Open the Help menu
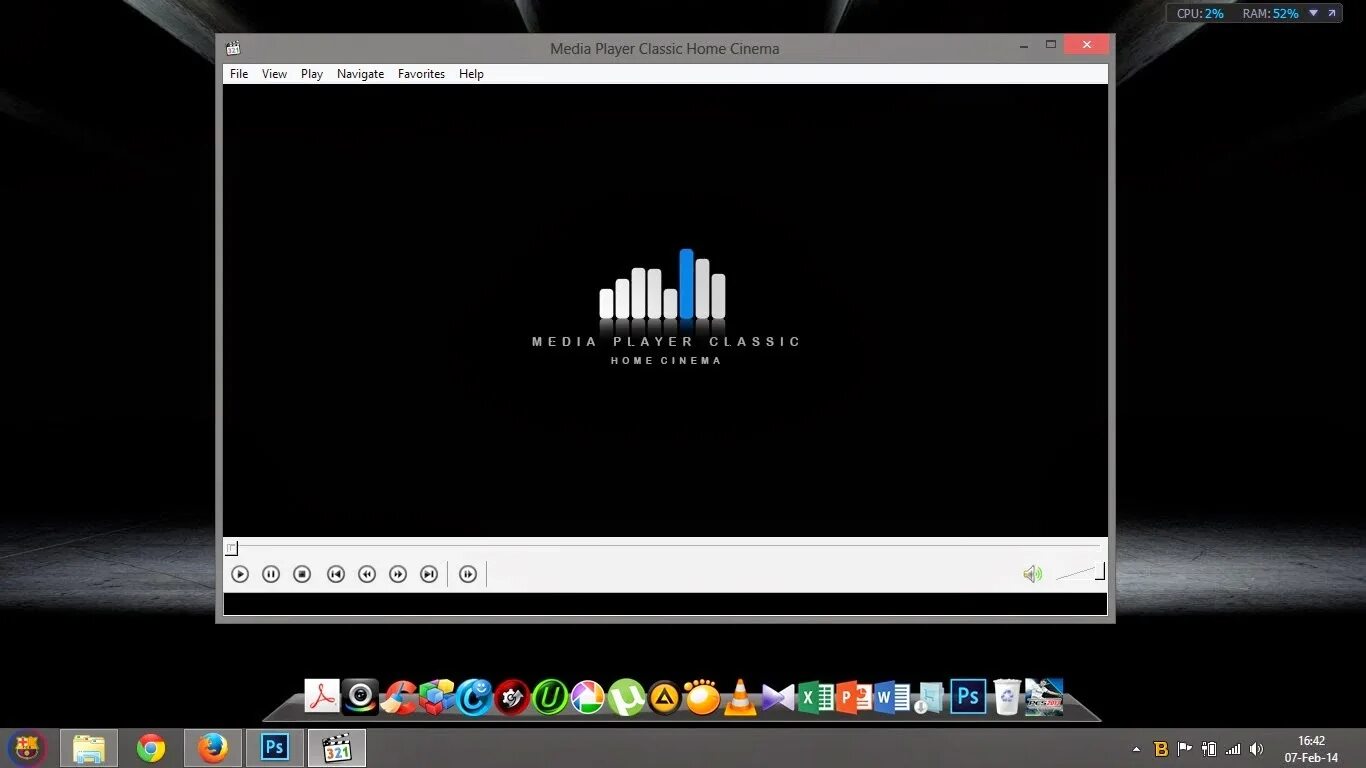The height and width of the screenshot is (768, 1366). (x=471, y=74)
